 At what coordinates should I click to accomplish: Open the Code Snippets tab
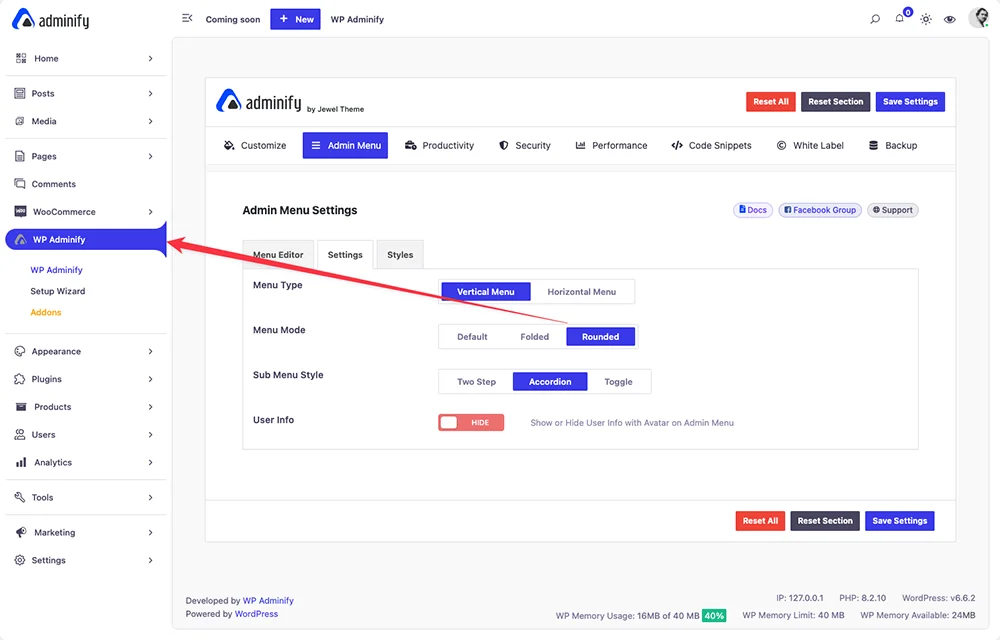pos(711,145)
